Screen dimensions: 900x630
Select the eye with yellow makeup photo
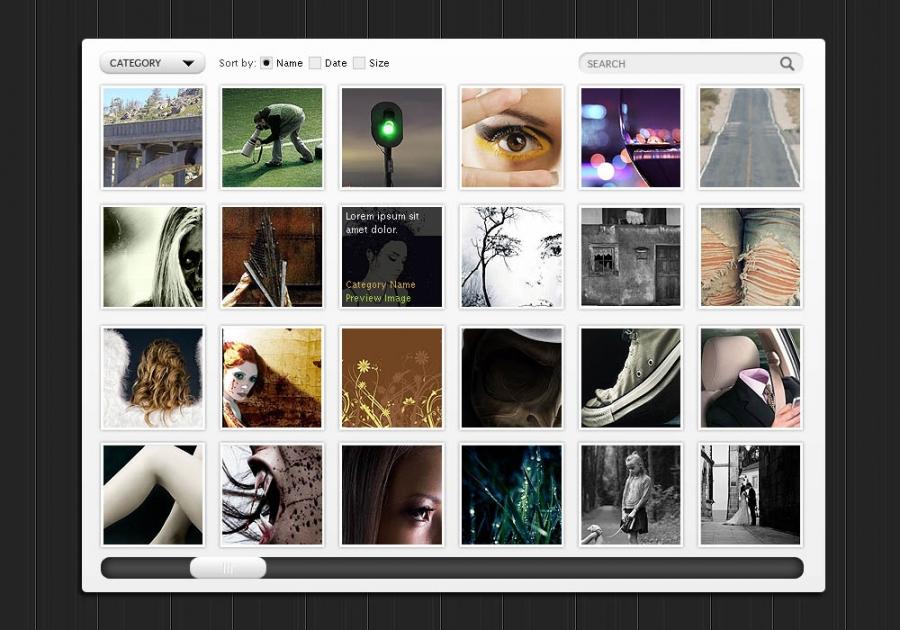click(511, 138)
